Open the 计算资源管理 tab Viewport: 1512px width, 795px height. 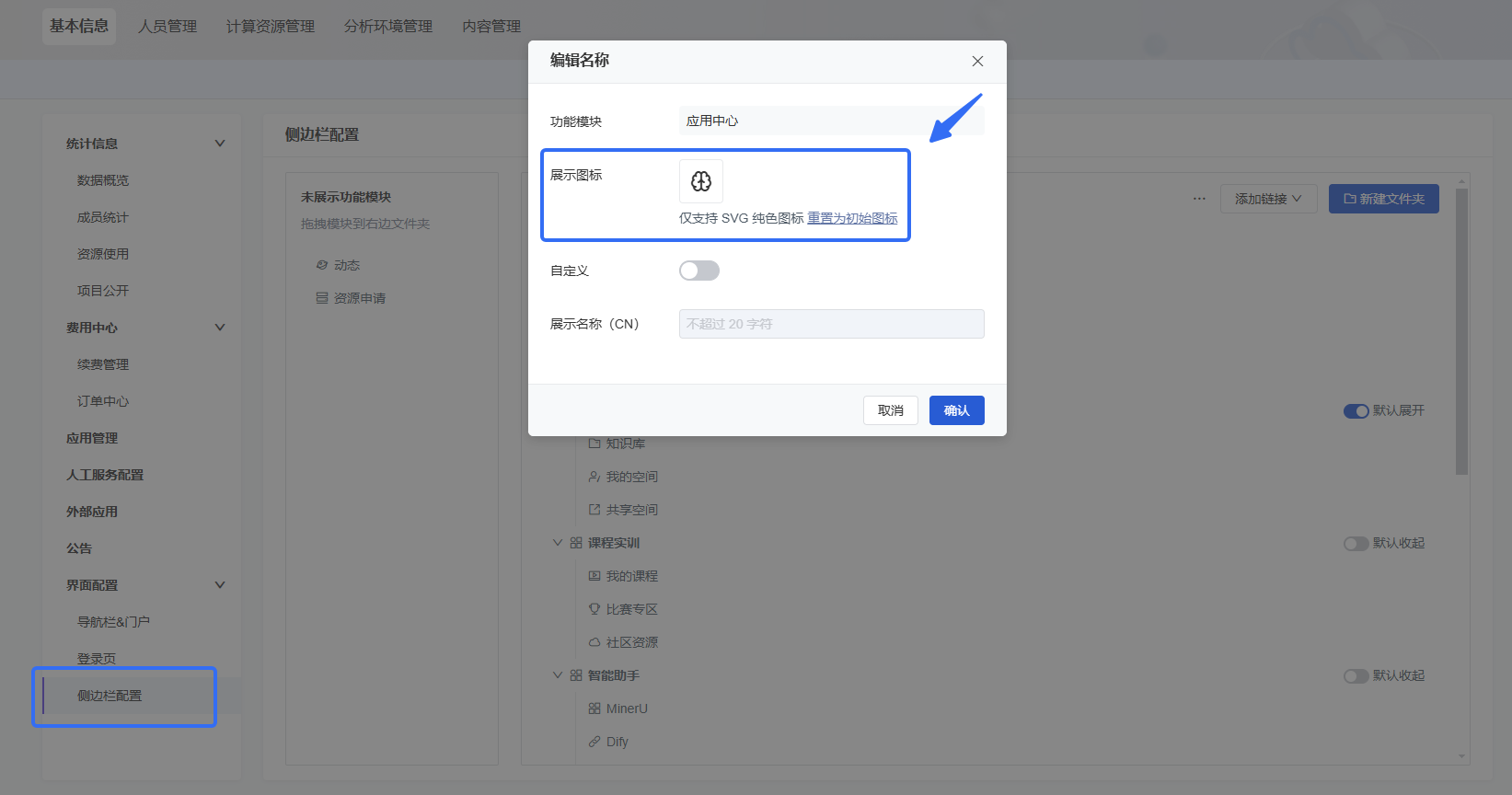[x=271, y=27]
